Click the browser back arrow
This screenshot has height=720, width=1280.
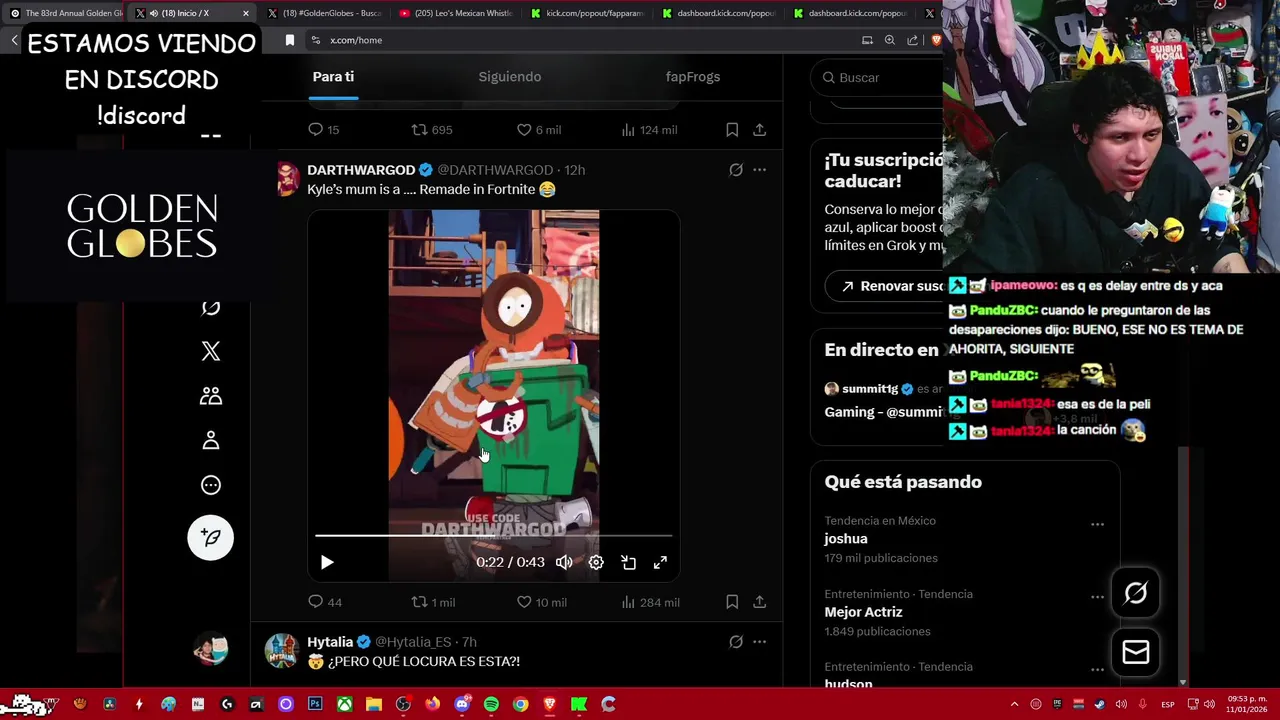tap(15, 40)
